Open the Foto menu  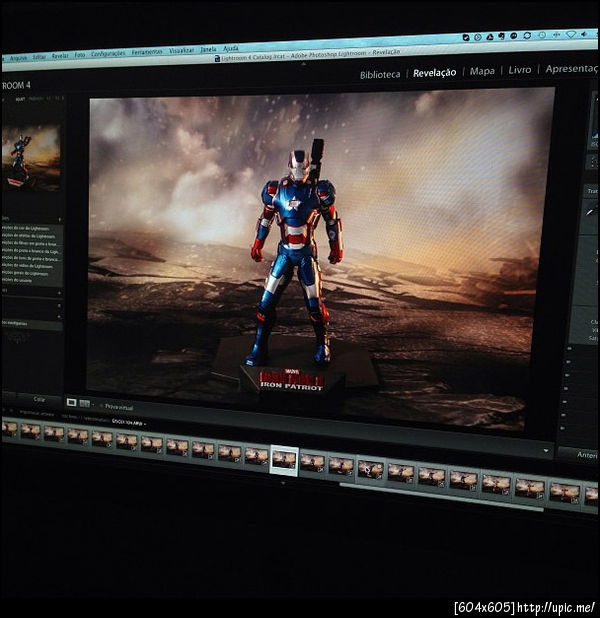click(x=80, y=55)
